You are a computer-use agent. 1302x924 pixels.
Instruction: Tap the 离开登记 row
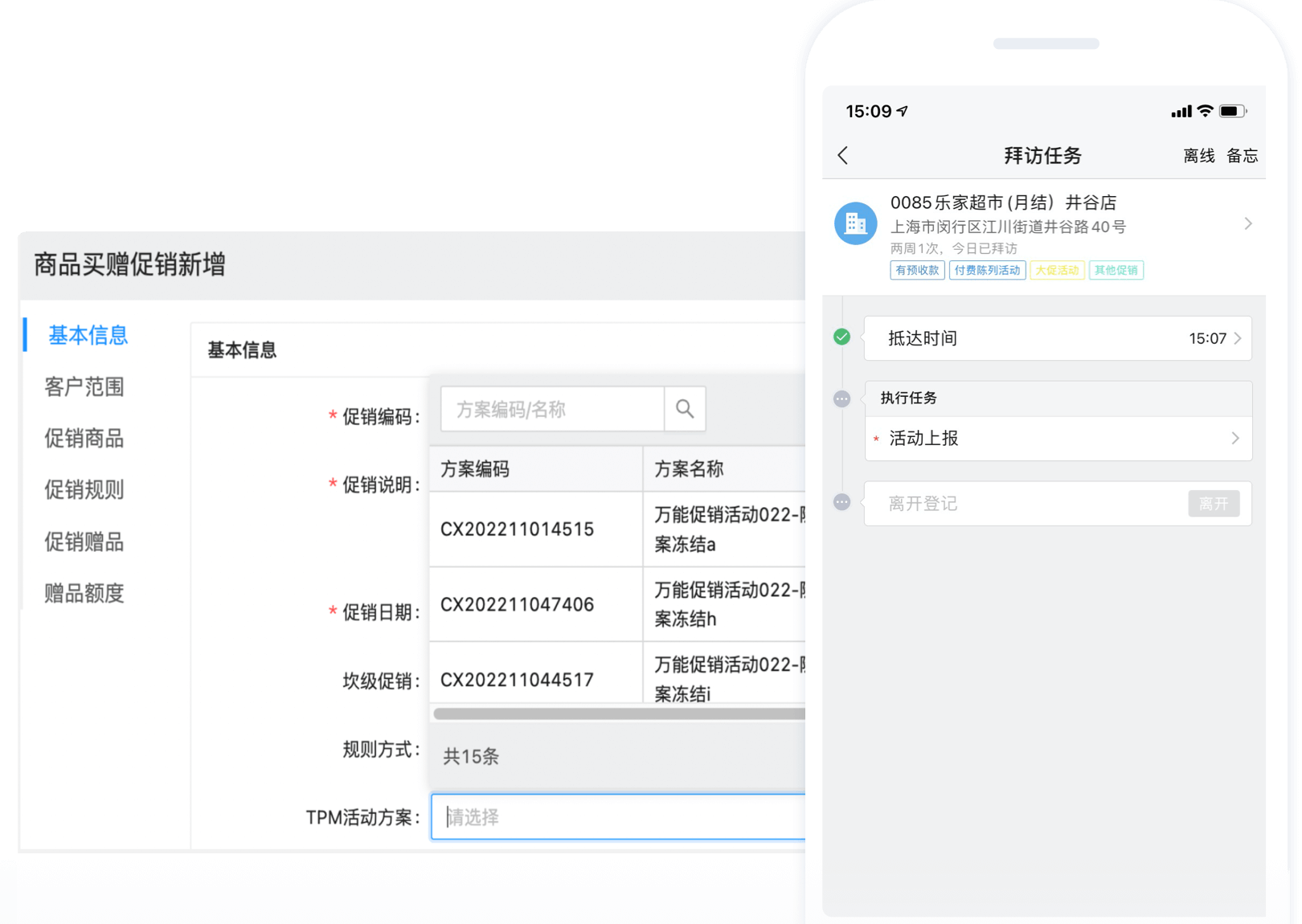coord(1058,504)
